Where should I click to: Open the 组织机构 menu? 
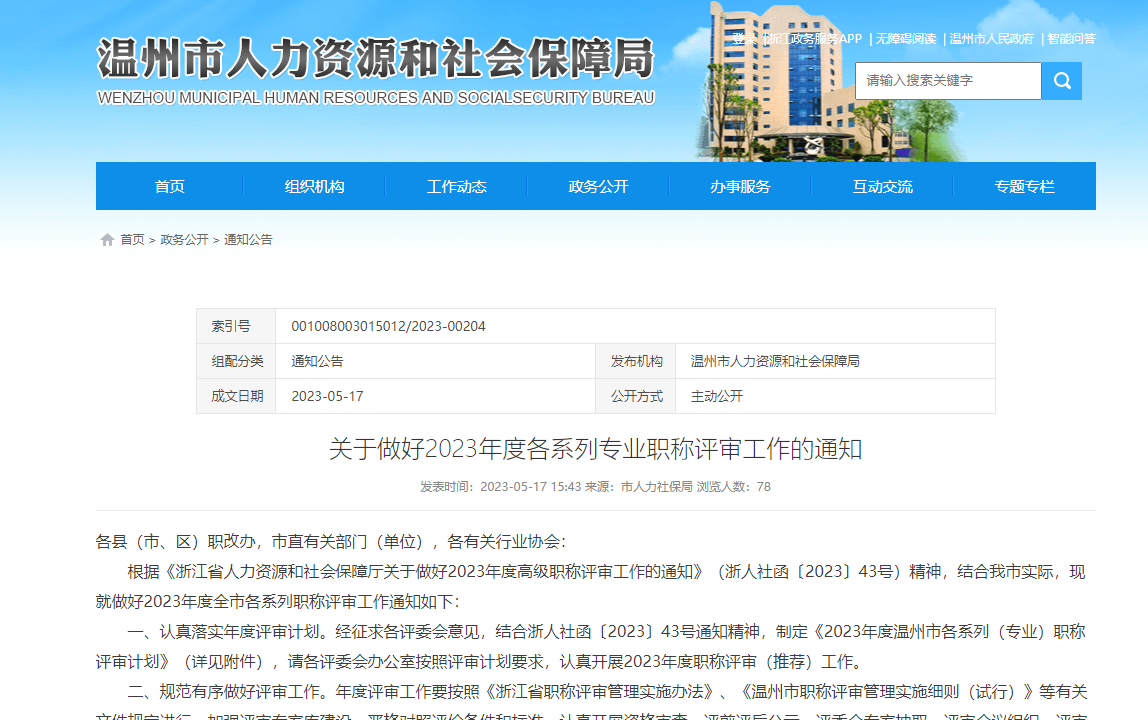[x=314, y=187]
